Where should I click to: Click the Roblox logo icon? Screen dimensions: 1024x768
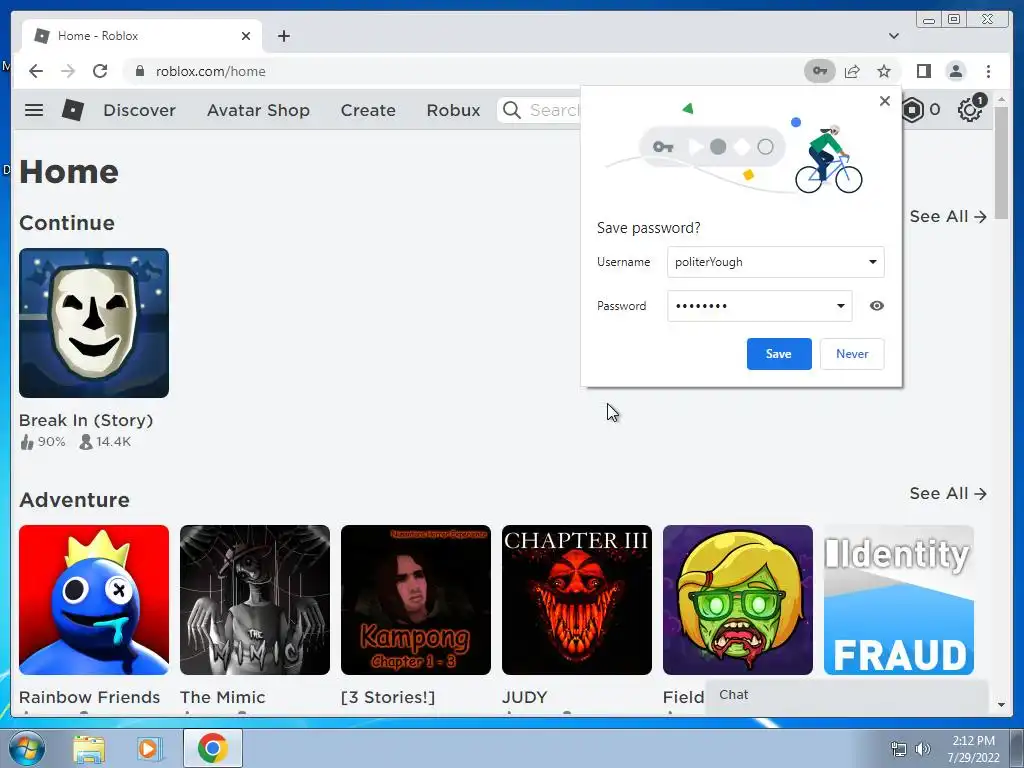click(x=72, y=110)
